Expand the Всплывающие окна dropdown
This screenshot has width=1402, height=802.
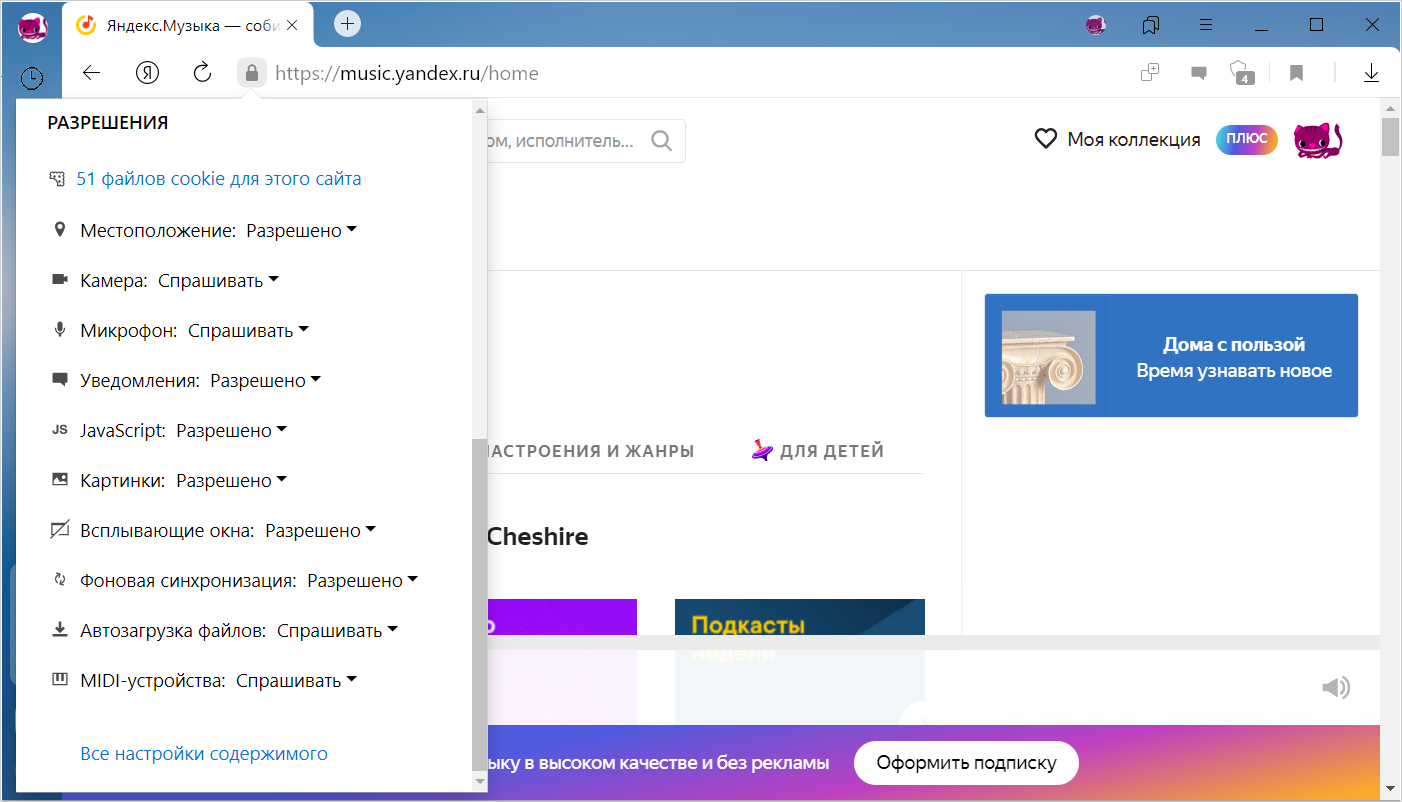point(320,531)
